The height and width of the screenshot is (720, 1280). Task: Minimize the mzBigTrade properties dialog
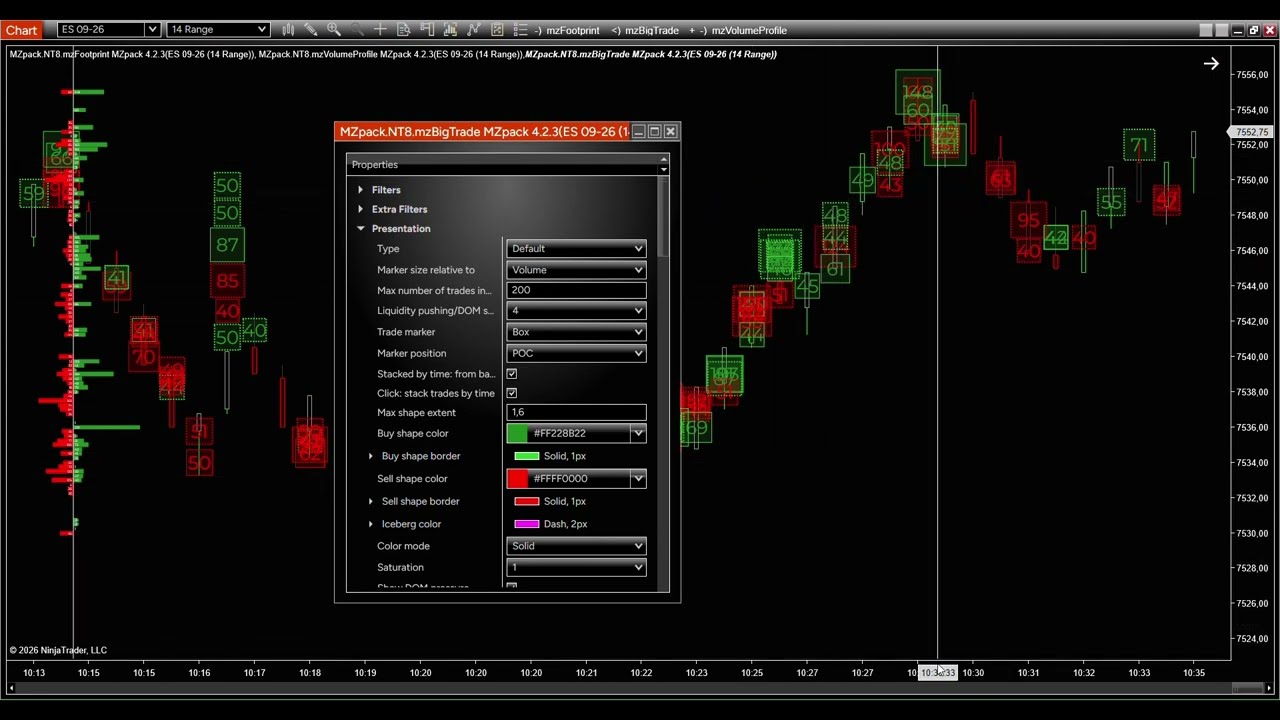tap(638, 132)
